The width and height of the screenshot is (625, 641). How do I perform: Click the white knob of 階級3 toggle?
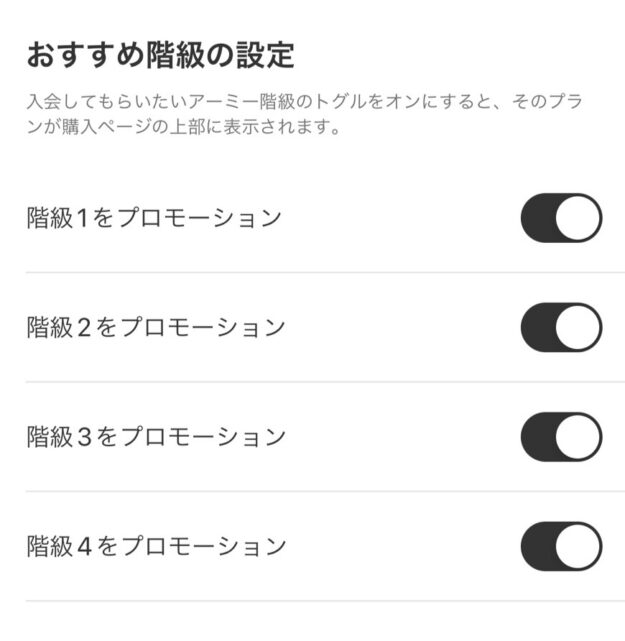578,437
